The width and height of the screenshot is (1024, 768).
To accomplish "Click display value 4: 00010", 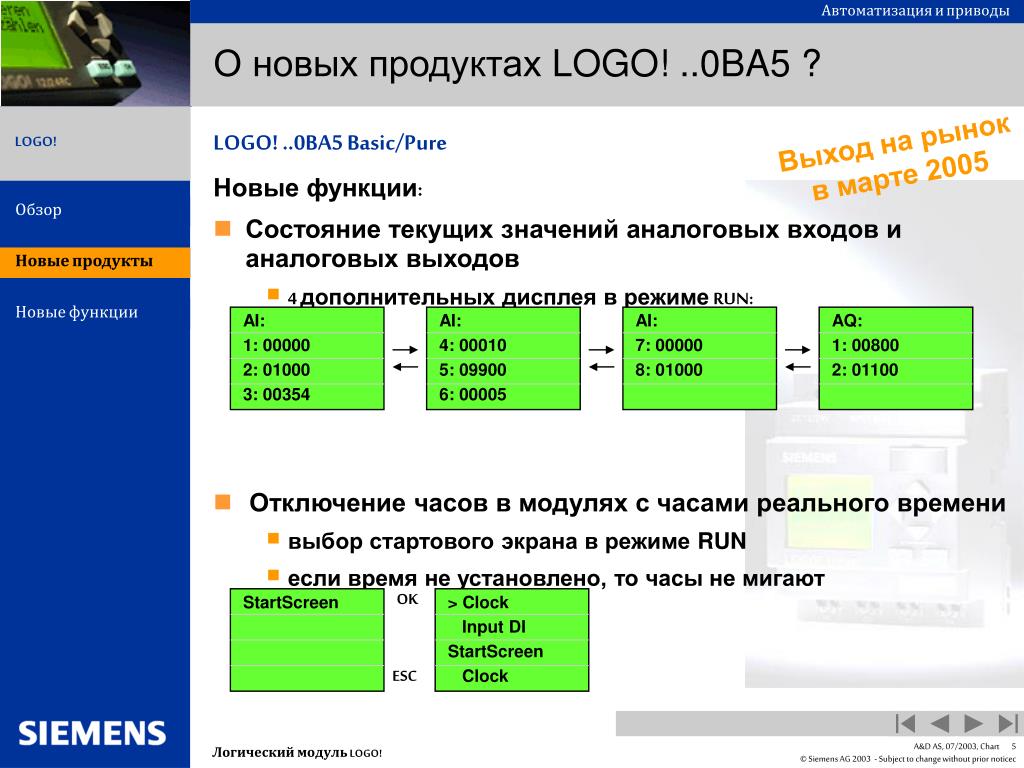I will (x=473, y=345).
